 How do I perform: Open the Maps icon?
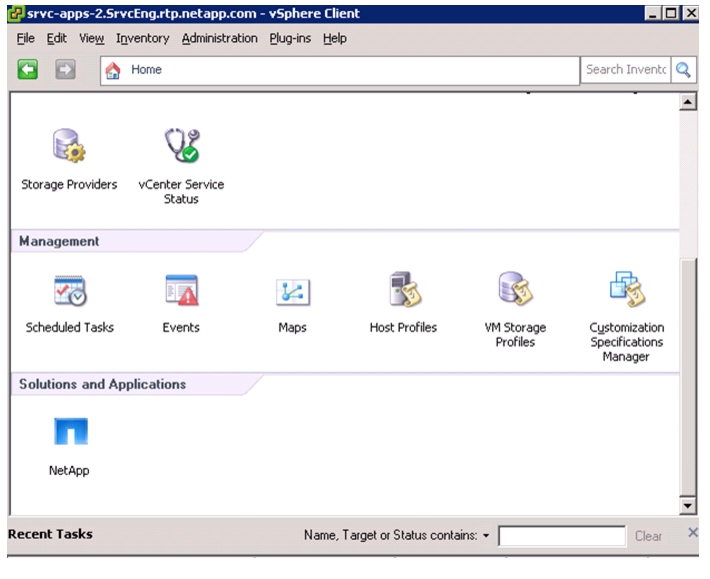293,292
